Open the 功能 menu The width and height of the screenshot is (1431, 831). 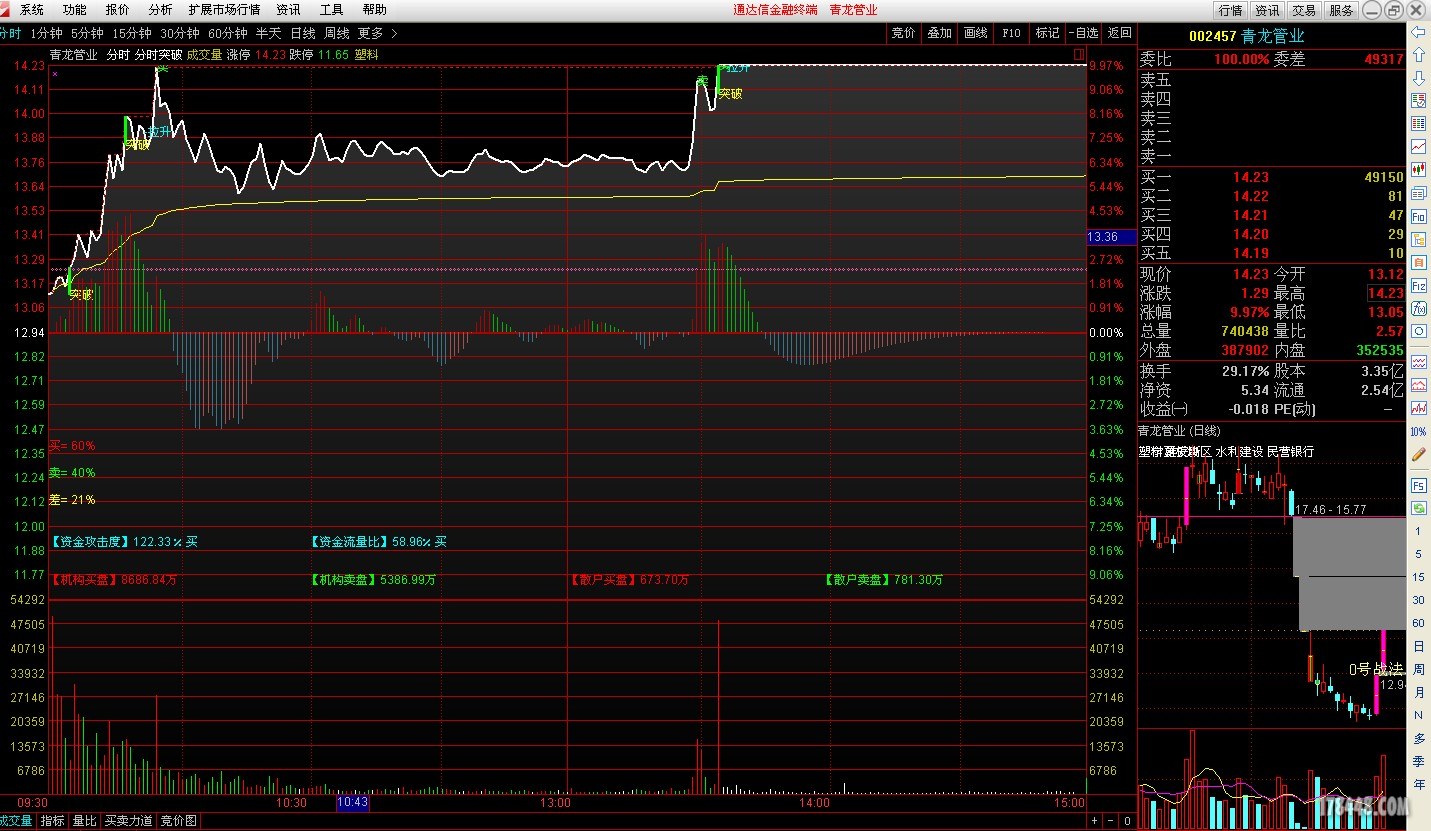point(74,9)
